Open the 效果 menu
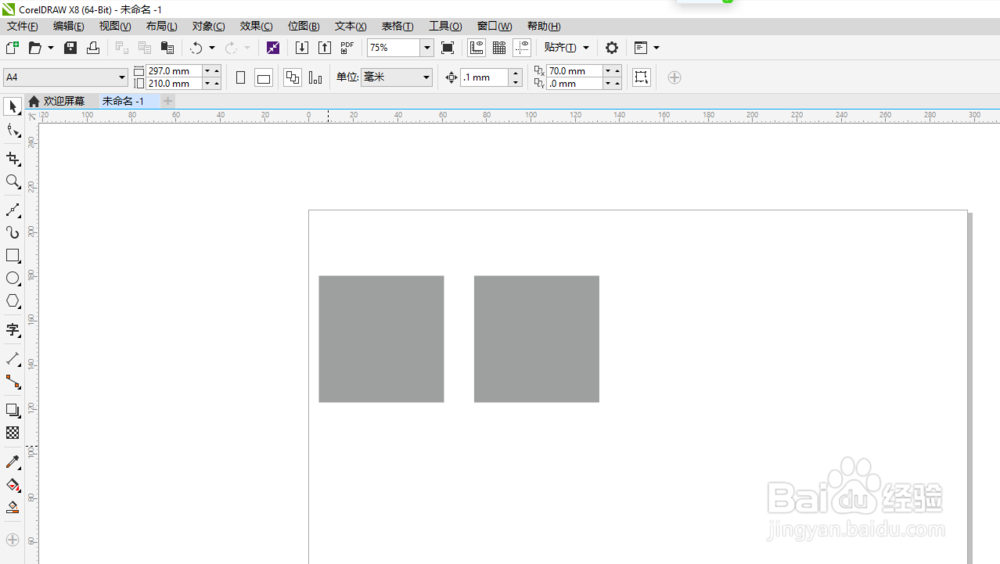Screen dimensions: 1000x564 (x=256, y=26)
